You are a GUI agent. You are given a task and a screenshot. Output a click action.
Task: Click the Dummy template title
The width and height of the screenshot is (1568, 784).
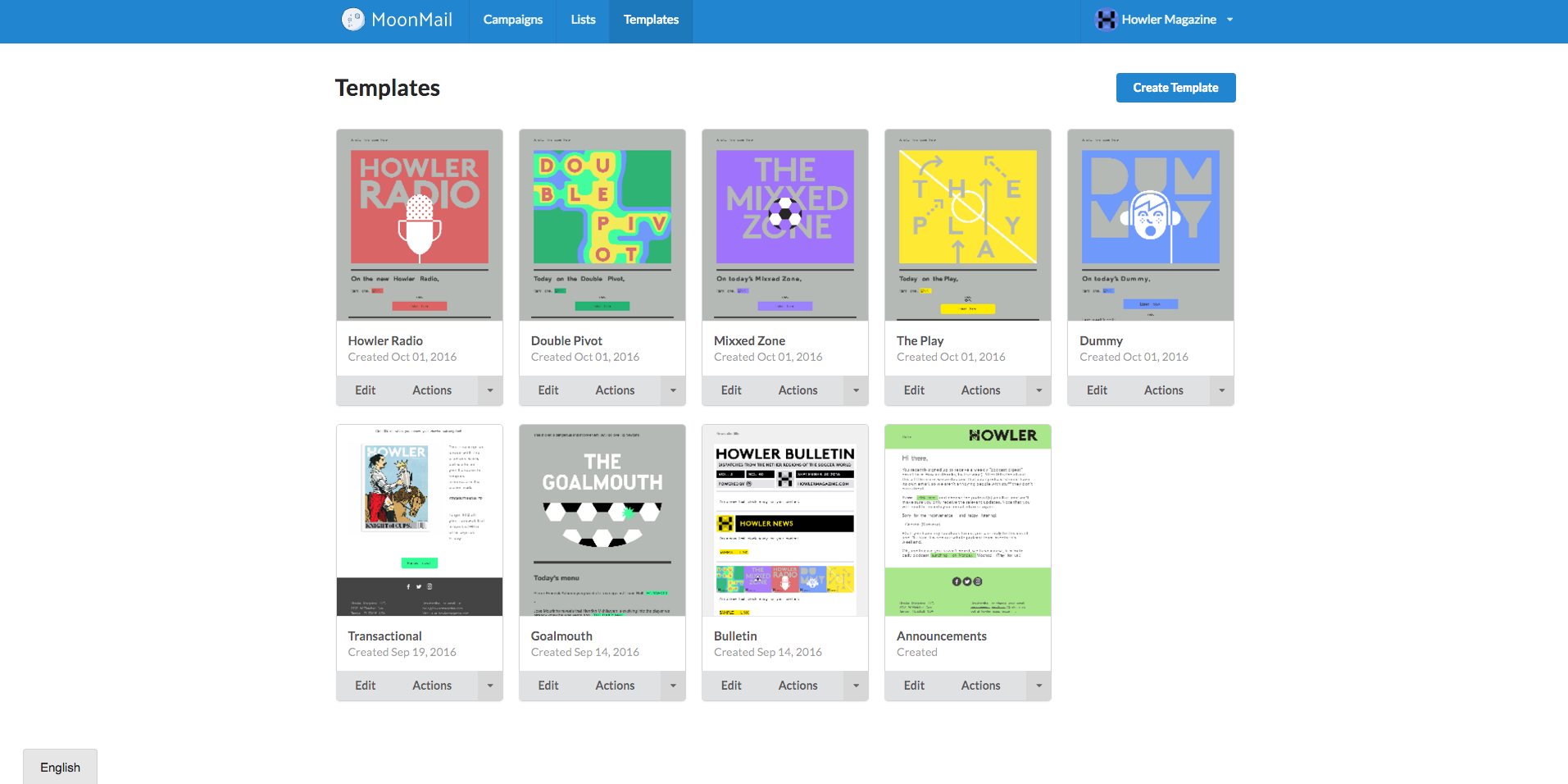(x=1101, y=340)
